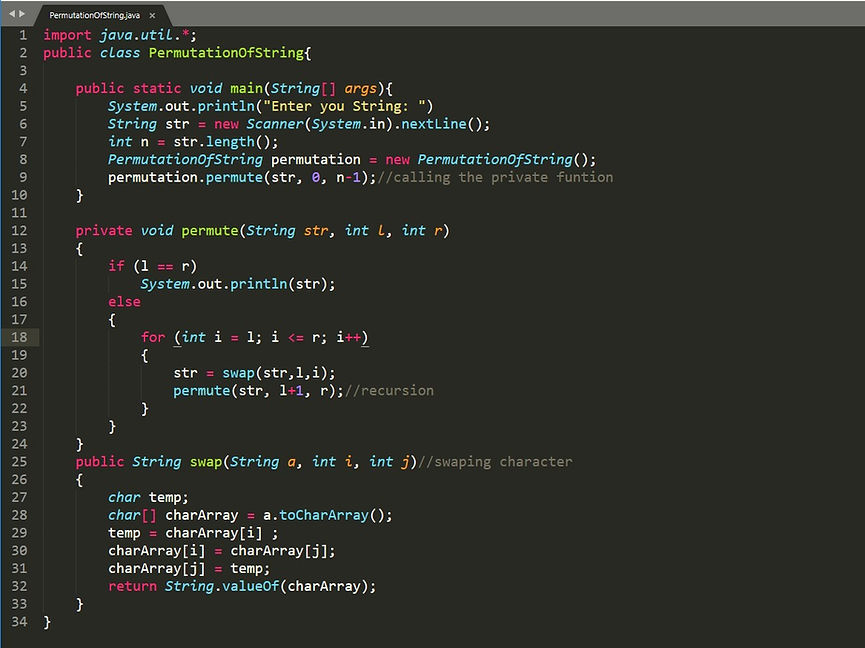Screen dimensions: 865x648
Task: Click comment '//swaping character'
Action: 495,462
